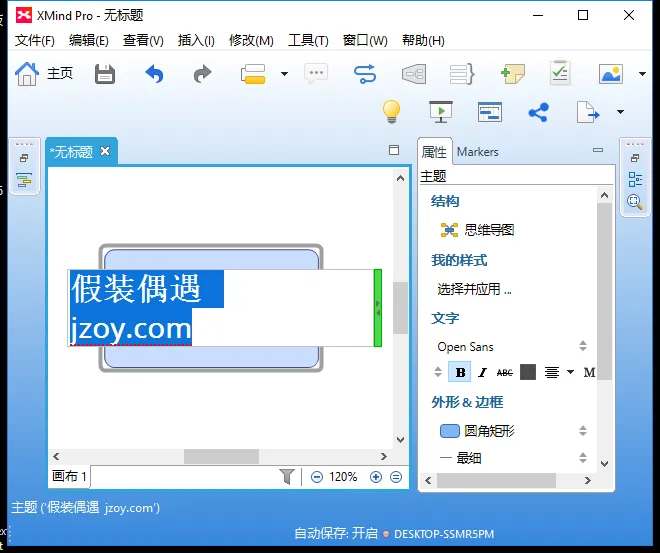The height and width of the screenshot is (553, 660).
Task: Open the 文件(F) menu
Action: click(35, 40)
